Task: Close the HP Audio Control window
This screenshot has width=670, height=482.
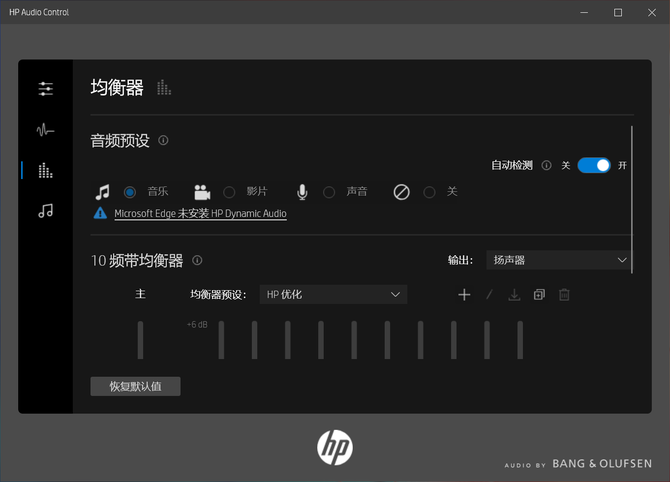Action: (652, 12)
